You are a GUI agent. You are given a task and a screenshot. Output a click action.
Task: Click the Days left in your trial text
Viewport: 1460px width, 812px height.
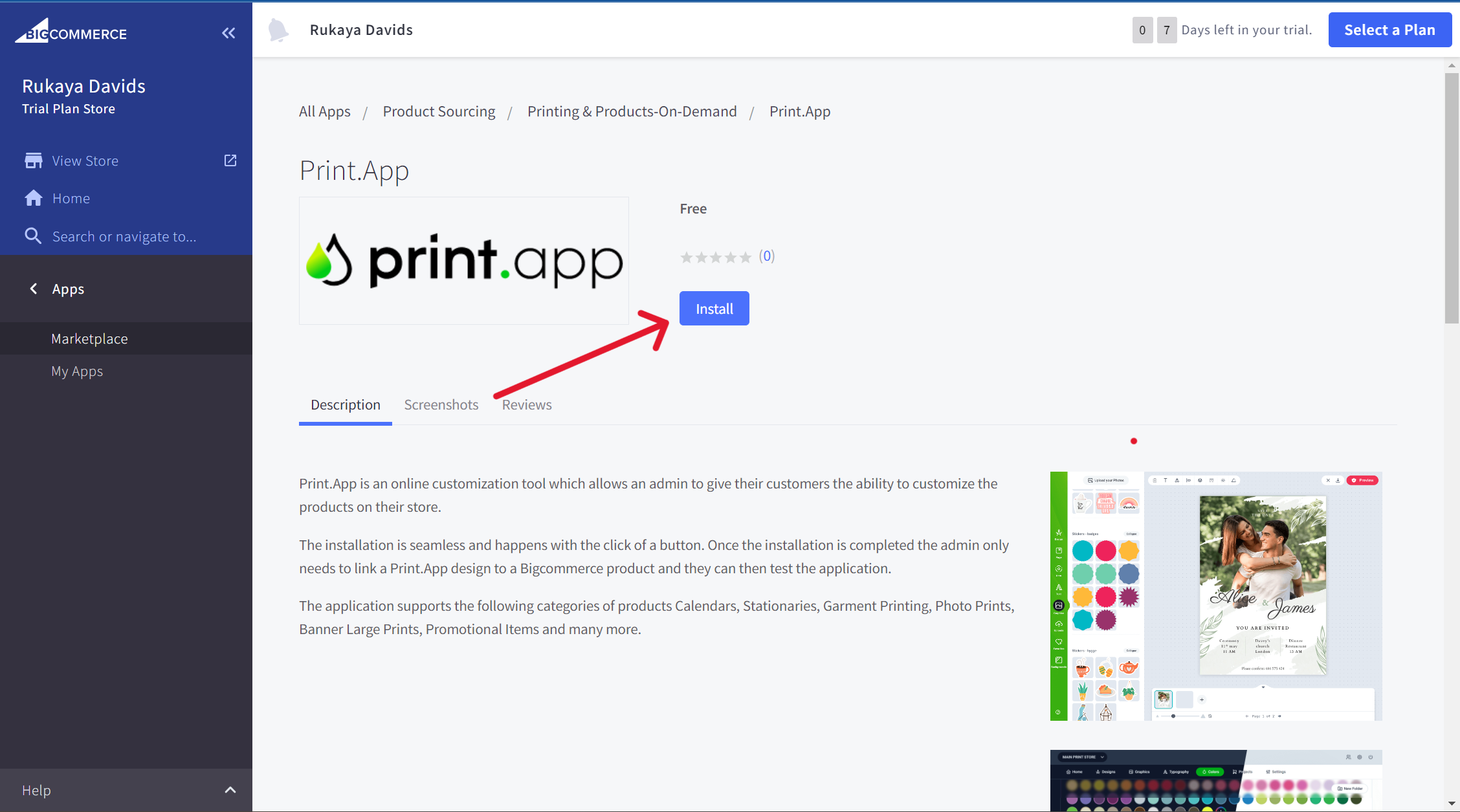click(1246, 30)
